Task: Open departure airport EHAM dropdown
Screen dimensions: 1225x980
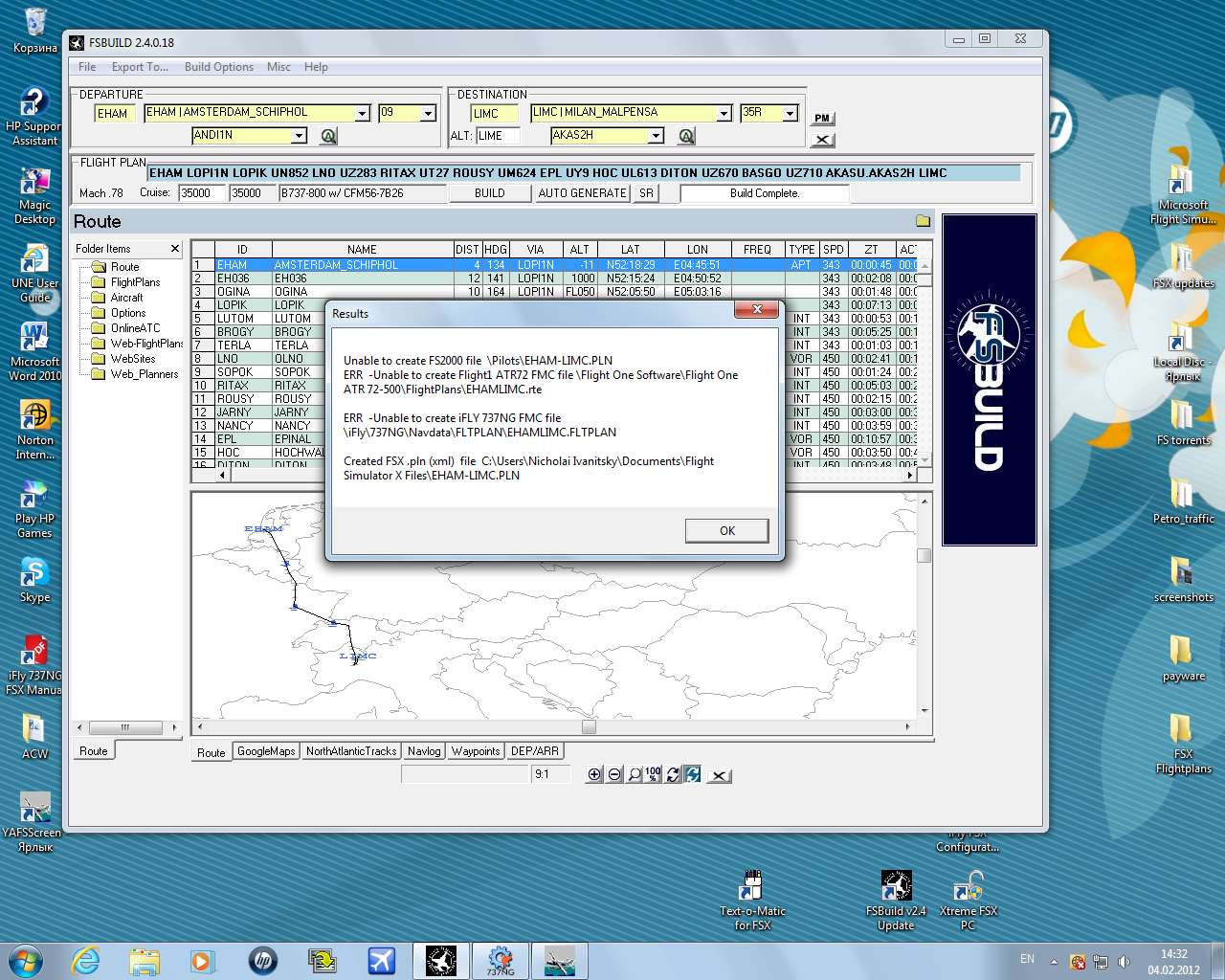Action: (x=362, y=113)
